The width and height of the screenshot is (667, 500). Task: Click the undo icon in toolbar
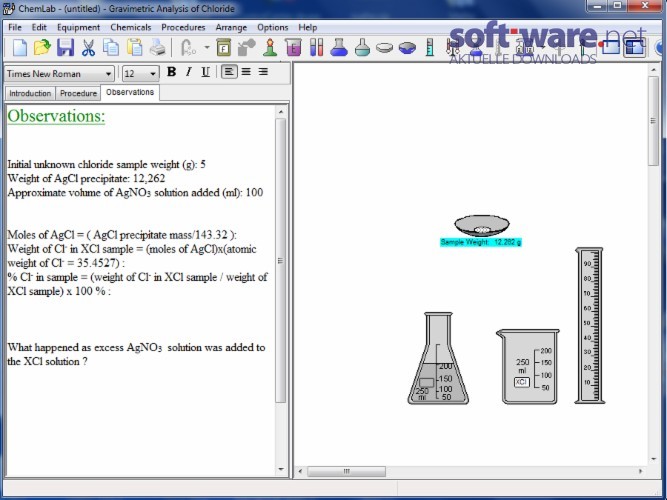187,47
